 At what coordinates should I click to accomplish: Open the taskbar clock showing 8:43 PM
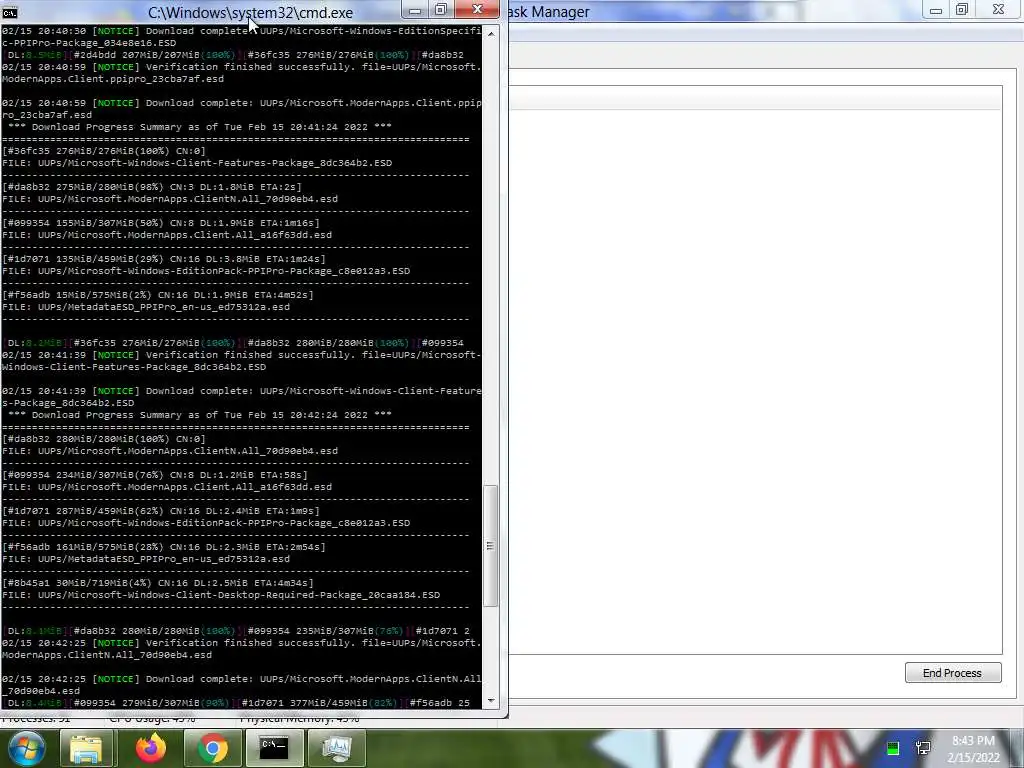(x=974, y=749)
